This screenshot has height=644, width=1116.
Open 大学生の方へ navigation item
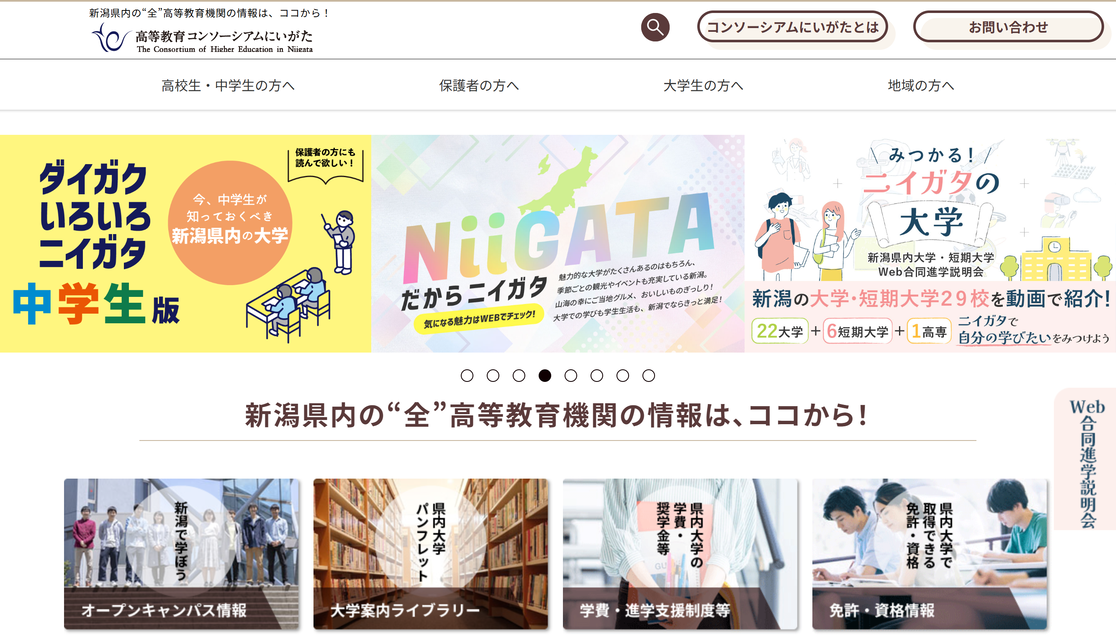(x=703, y=85)
